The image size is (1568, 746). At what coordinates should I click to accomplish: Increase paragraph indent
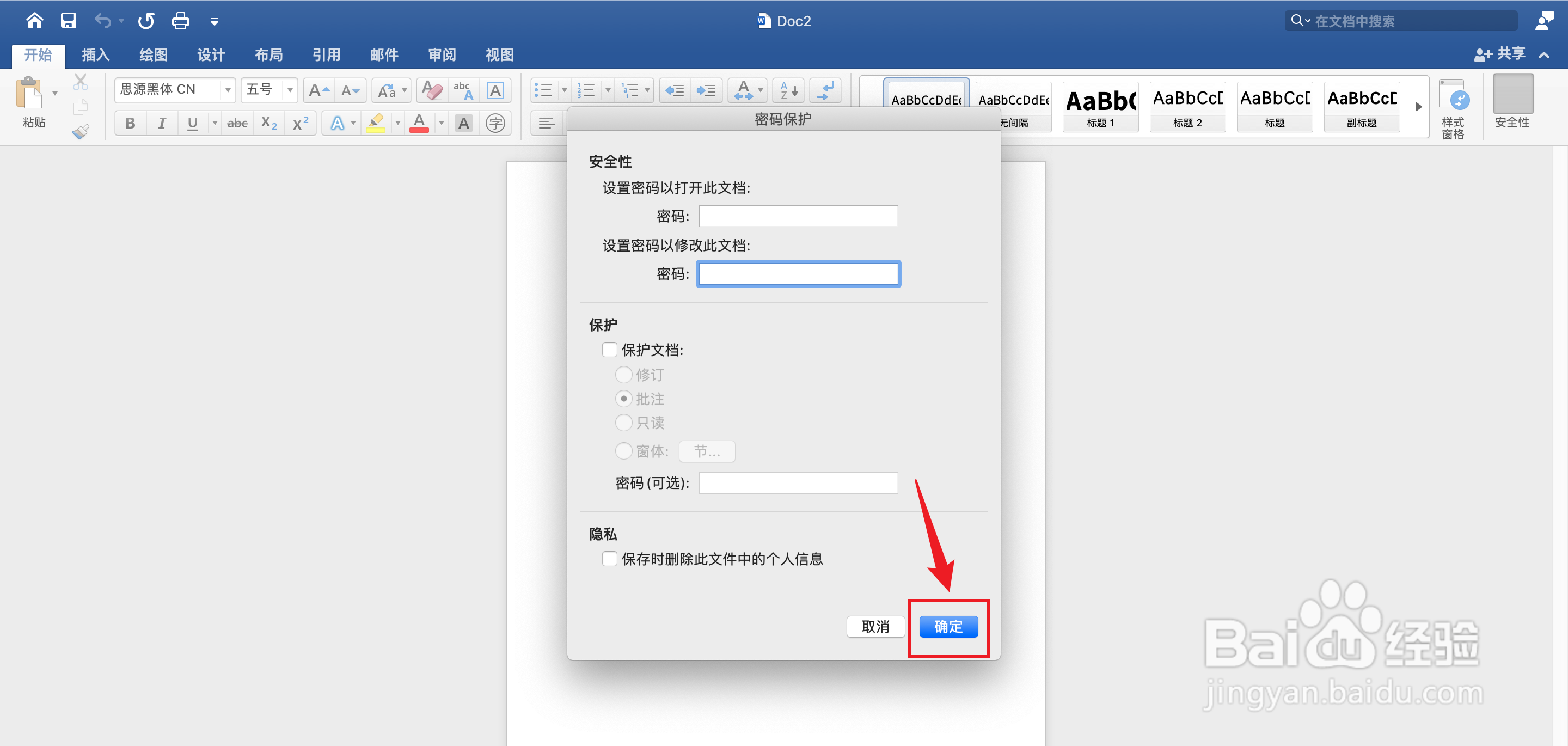tap(706, 91)
